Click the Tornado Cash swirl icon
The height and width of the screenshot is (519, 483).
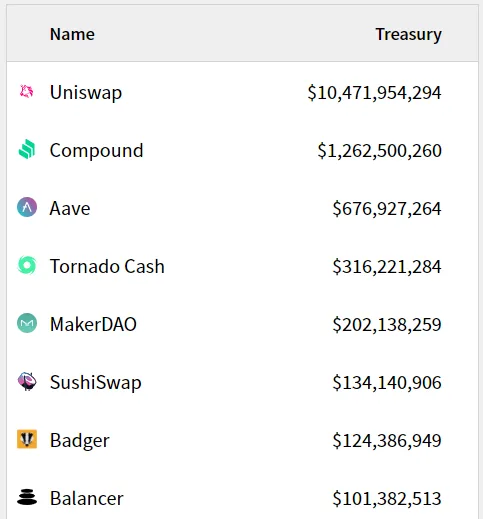point(27,265)
